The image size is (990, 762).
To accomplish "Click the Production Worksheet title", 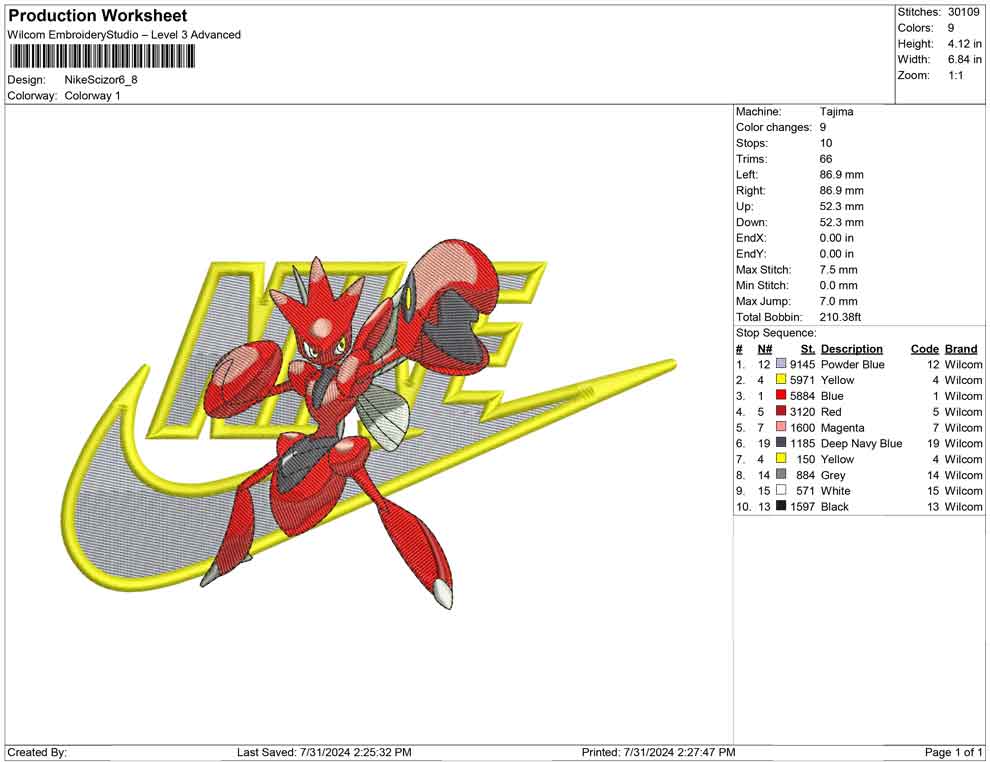I will [x=98, y=16].
